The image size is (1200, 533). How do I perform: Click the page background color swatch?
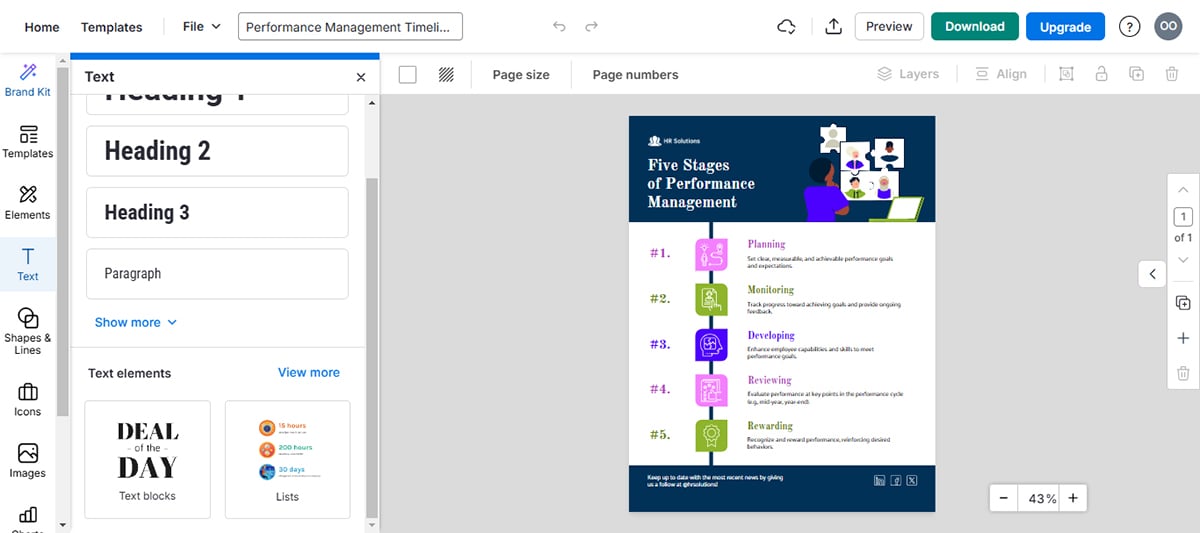tap(408, 74)
